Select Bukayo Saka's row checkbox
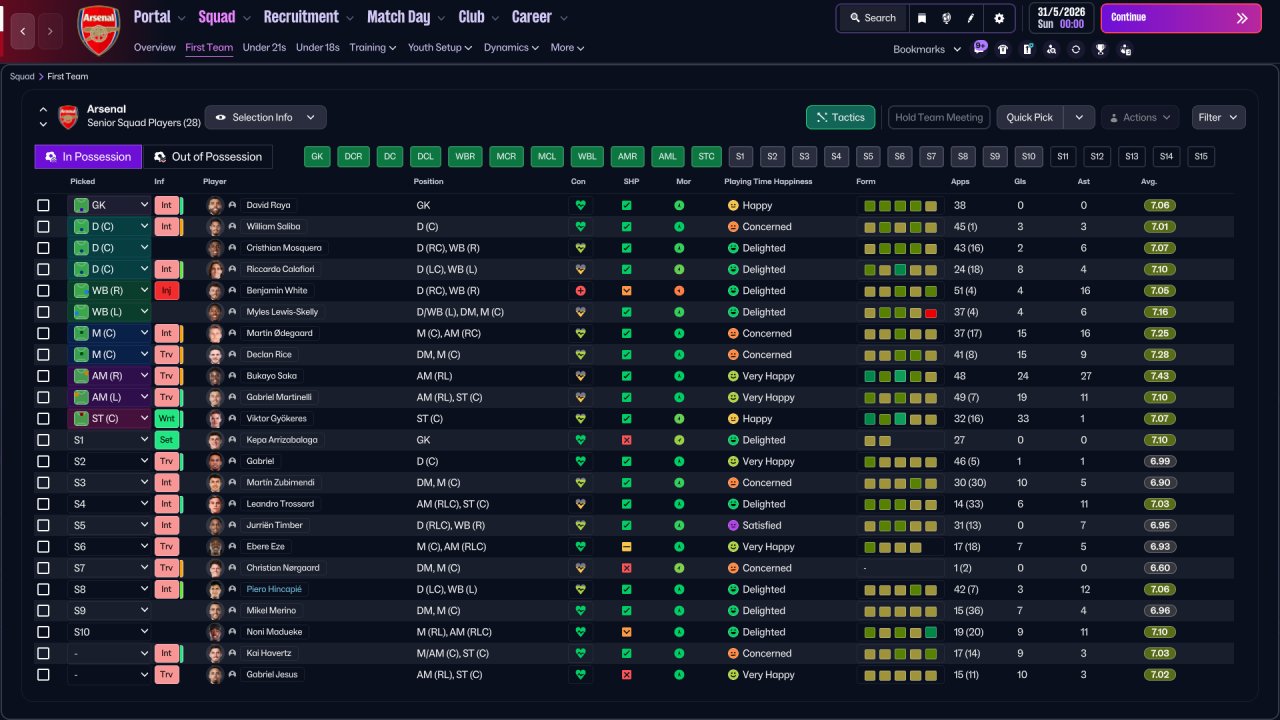This screenshot has height=720, width=1280. (43, 376)
